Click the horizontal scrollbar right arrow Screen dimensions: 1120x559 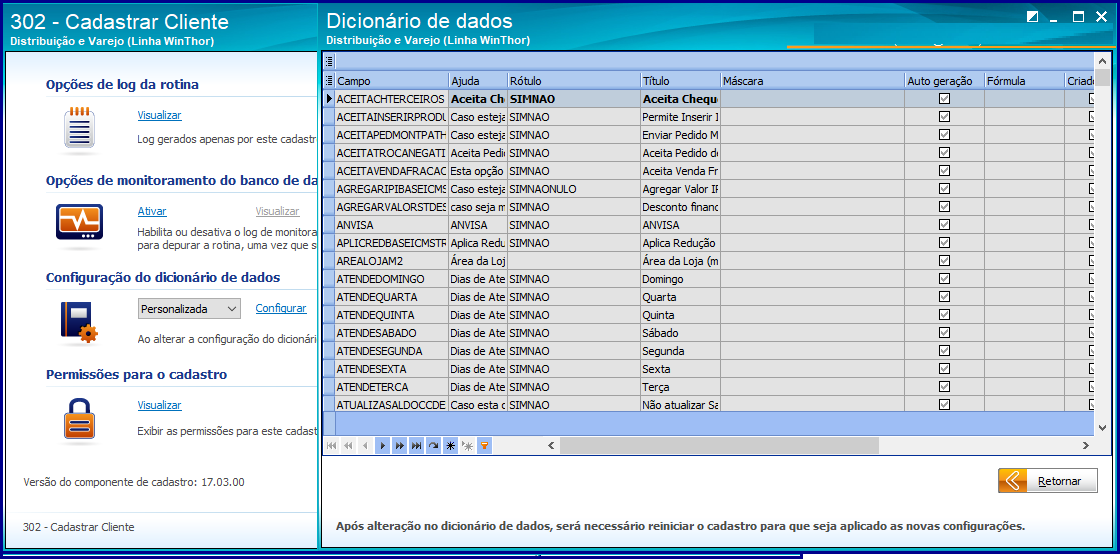coord(1086,445)
